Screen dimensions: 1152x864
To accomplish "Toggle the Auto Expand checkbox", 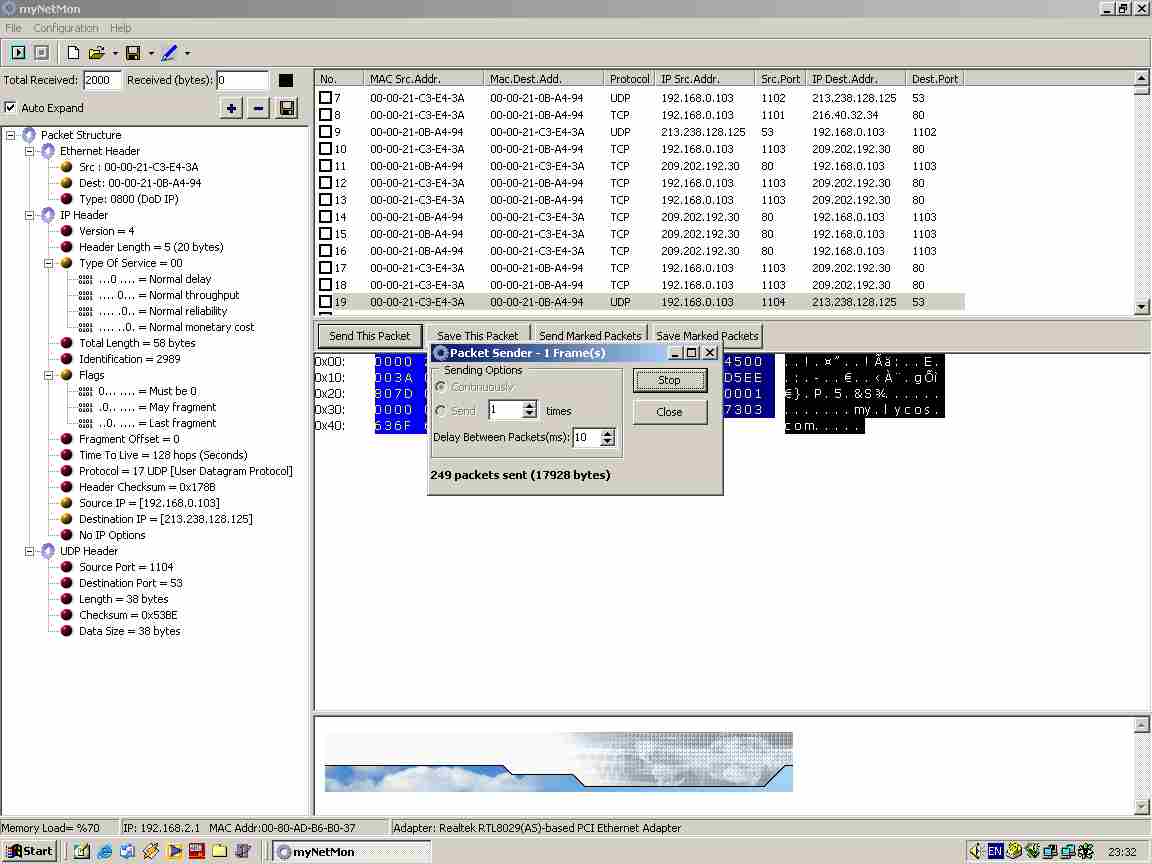I will (9, 109).
